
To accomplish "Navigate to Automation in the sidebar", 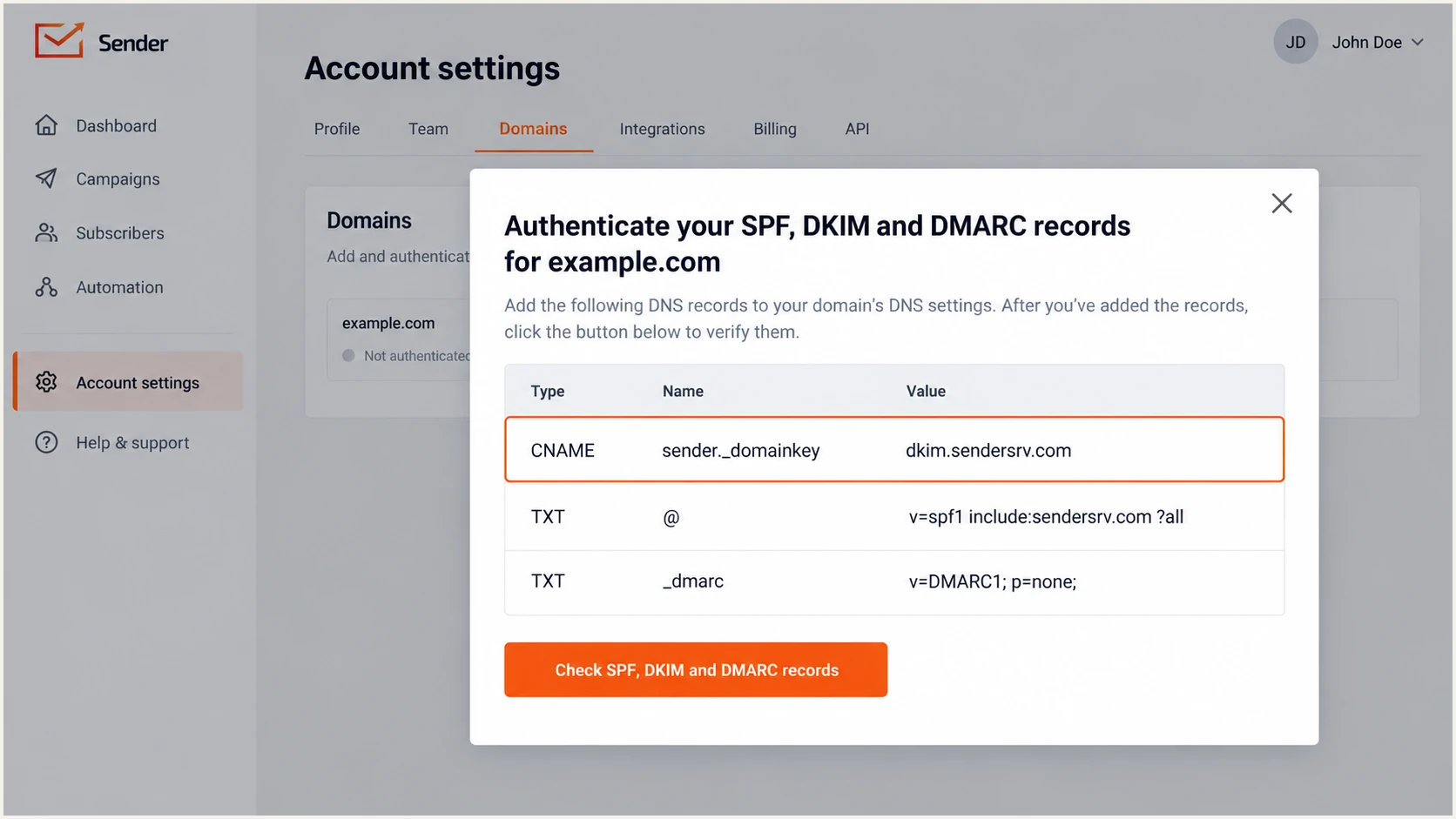I will pyautogui.click(x=119, y=287).
